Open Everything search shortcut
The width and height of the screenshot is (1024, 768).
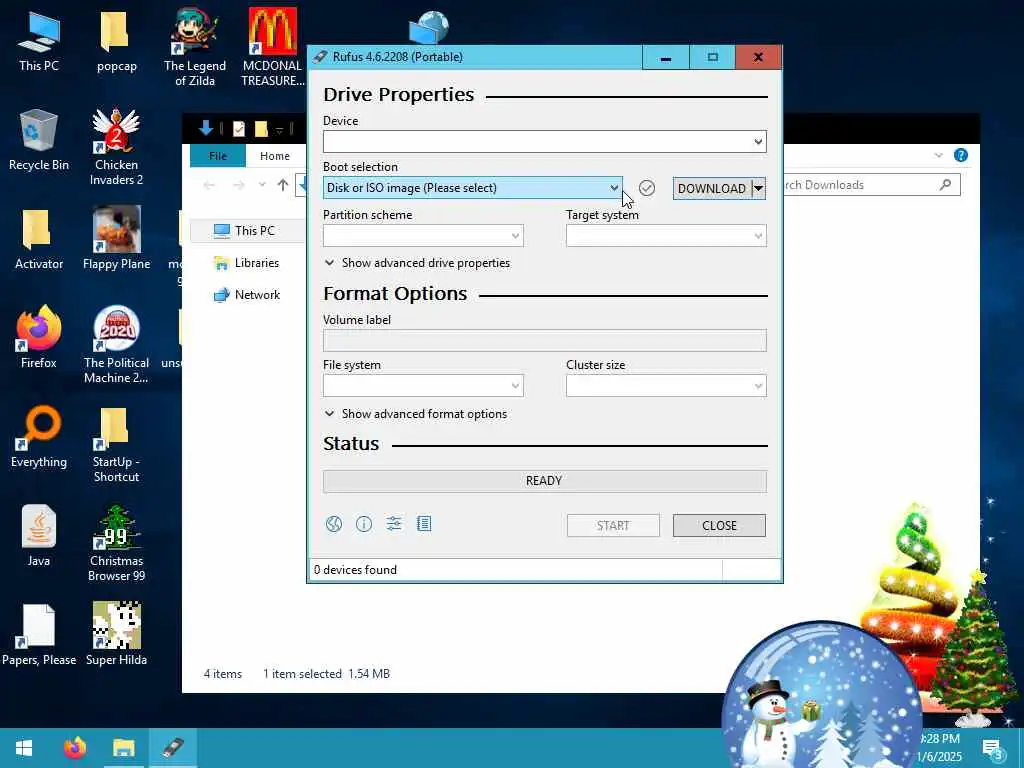(39, 437)
